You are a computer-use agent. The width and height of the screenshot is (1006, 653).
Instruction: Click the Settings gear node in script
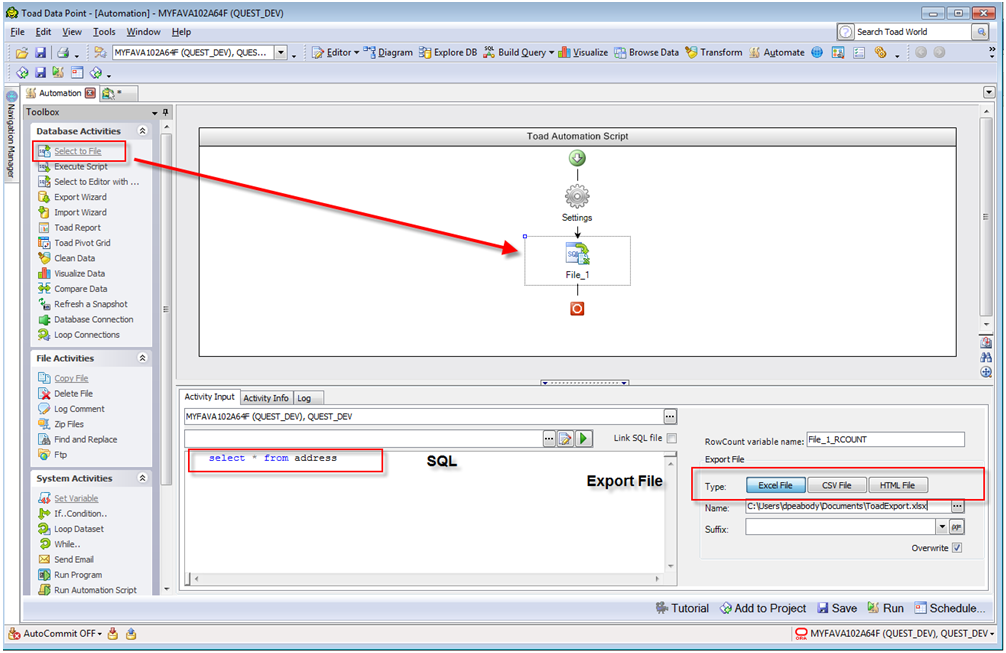click(x=577, y=197)
